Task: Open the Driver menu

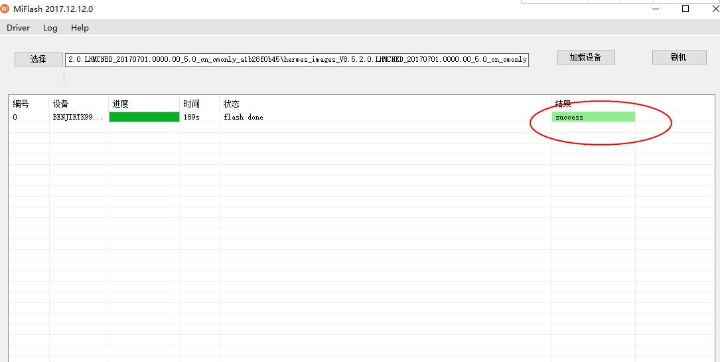Action: coord(18,28)
